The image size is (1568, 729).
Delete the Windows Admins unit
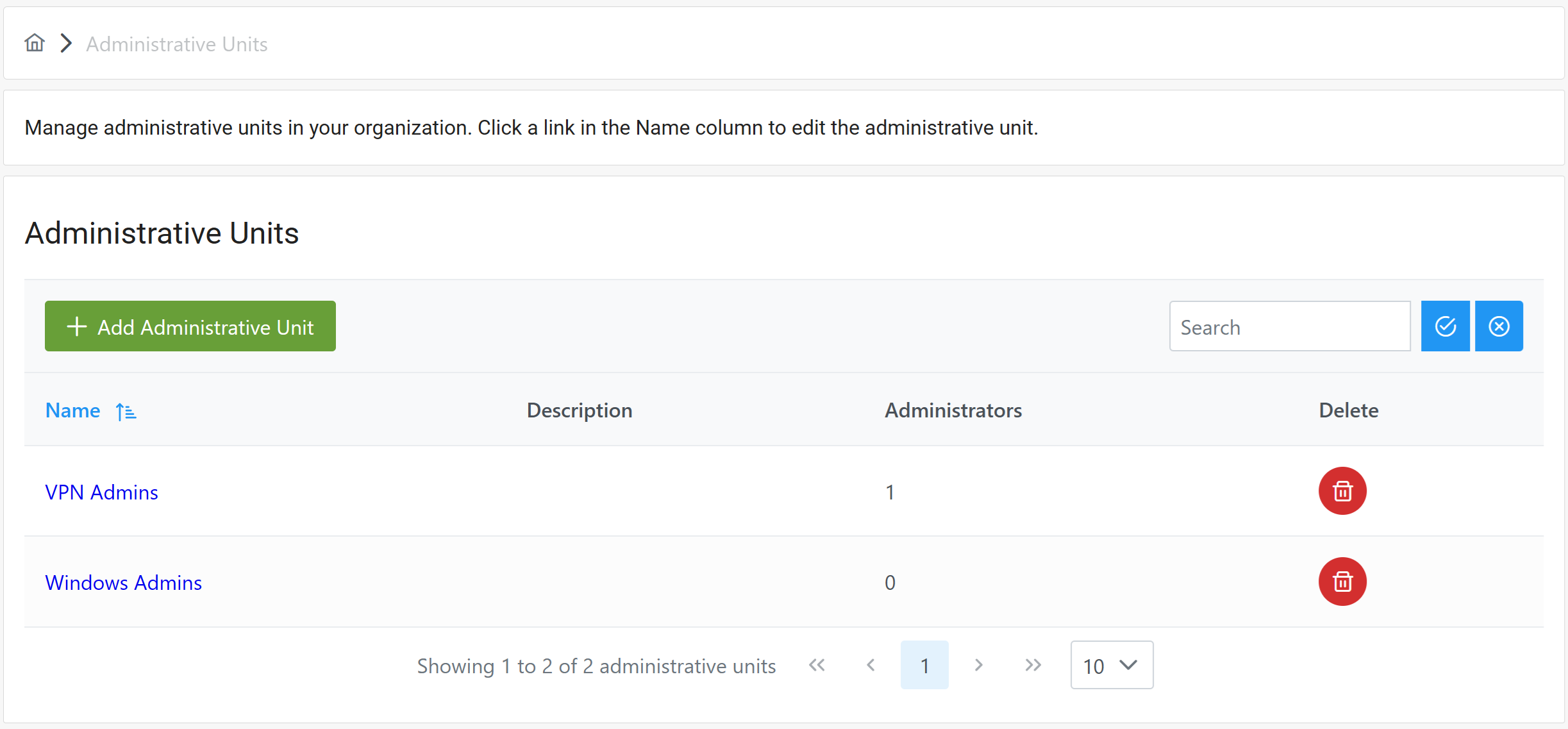coord(1342,582)
